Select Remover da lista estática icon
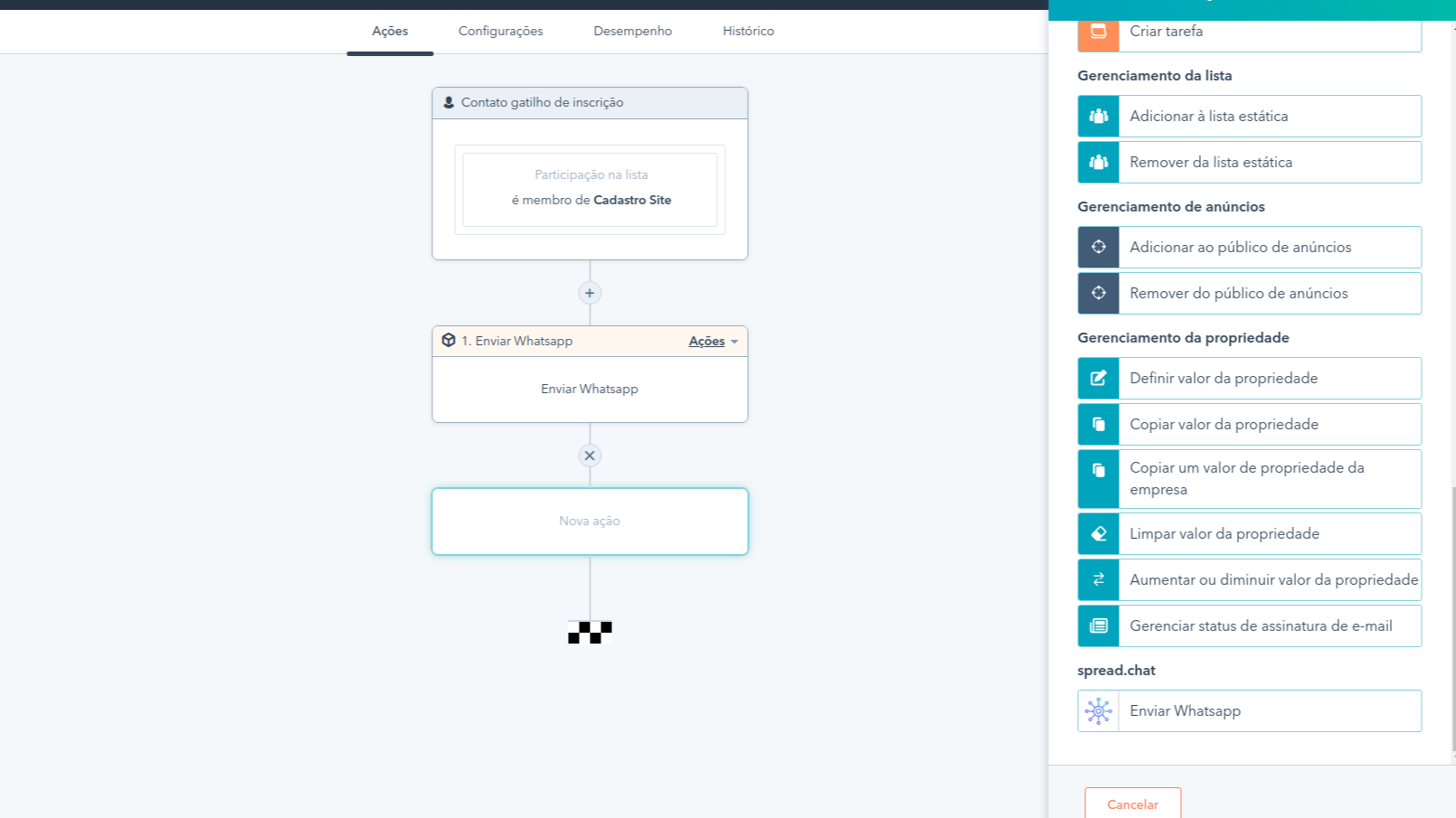 pyautogui.click(x=1098, y=163)
